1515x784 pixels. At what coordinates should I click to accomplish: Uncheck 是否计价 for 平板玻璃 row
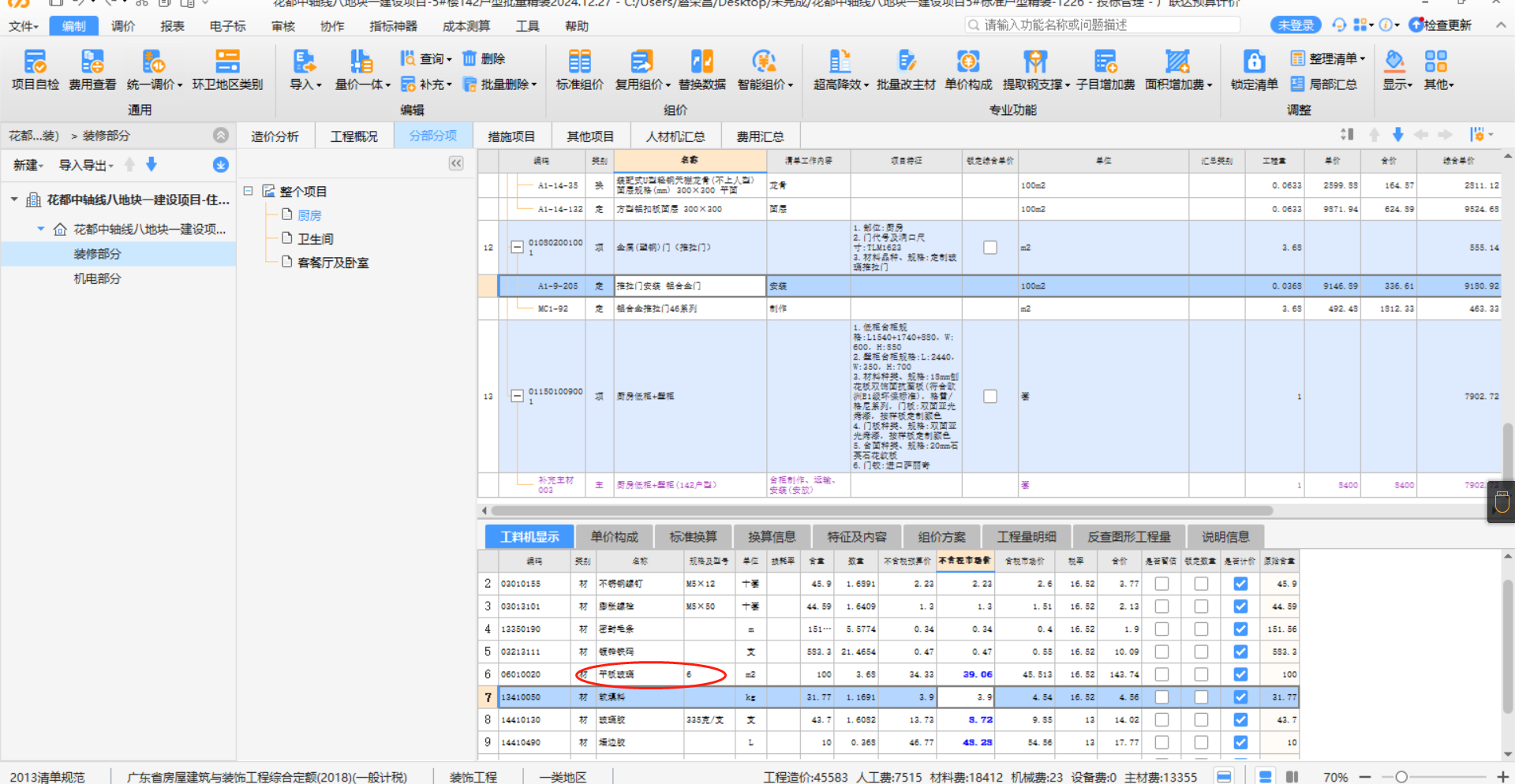click(x=1240, y=674)
